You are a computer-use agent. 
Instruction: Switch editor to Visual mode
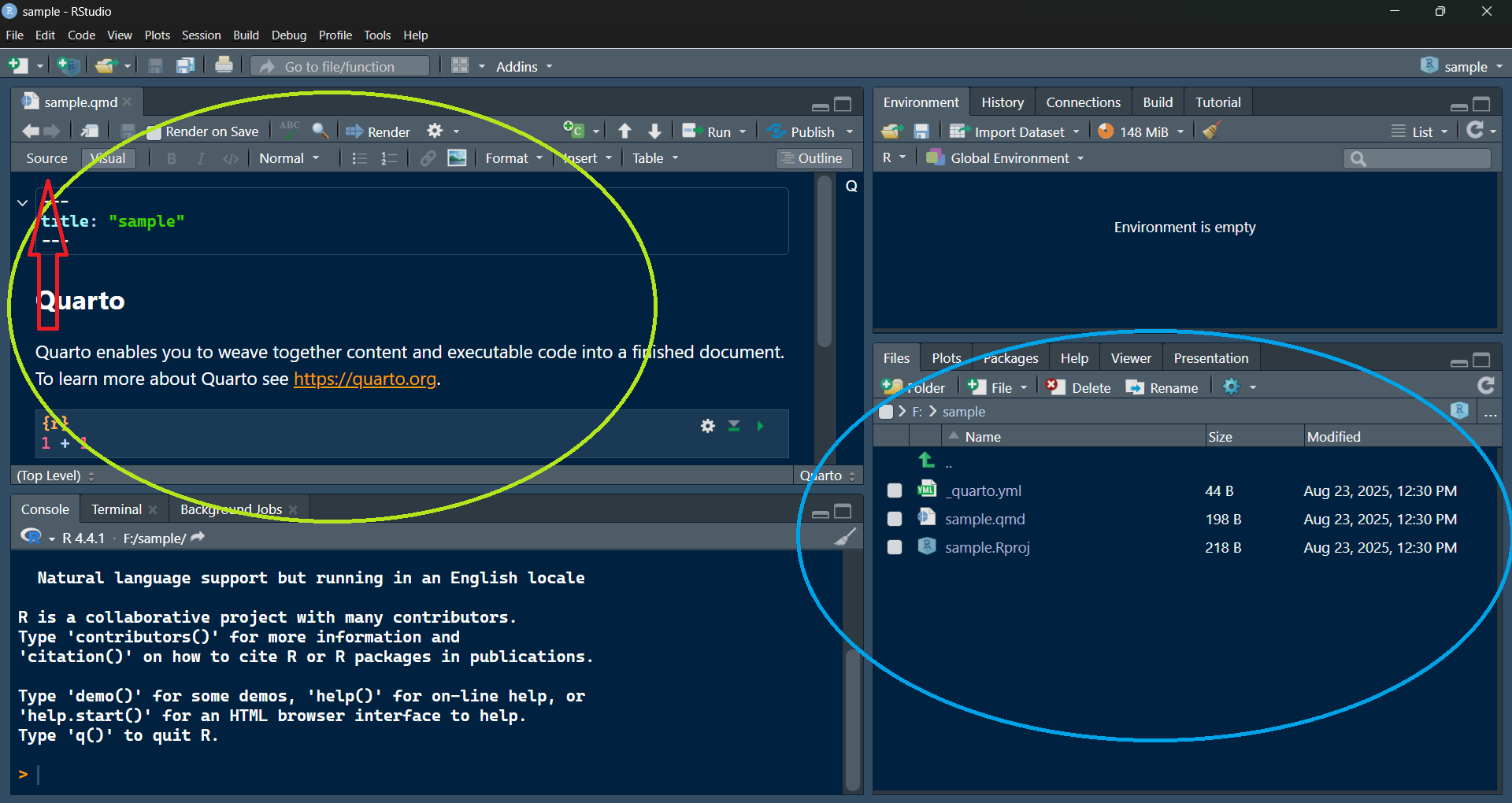pyautogui.click(x=109, y=158)
